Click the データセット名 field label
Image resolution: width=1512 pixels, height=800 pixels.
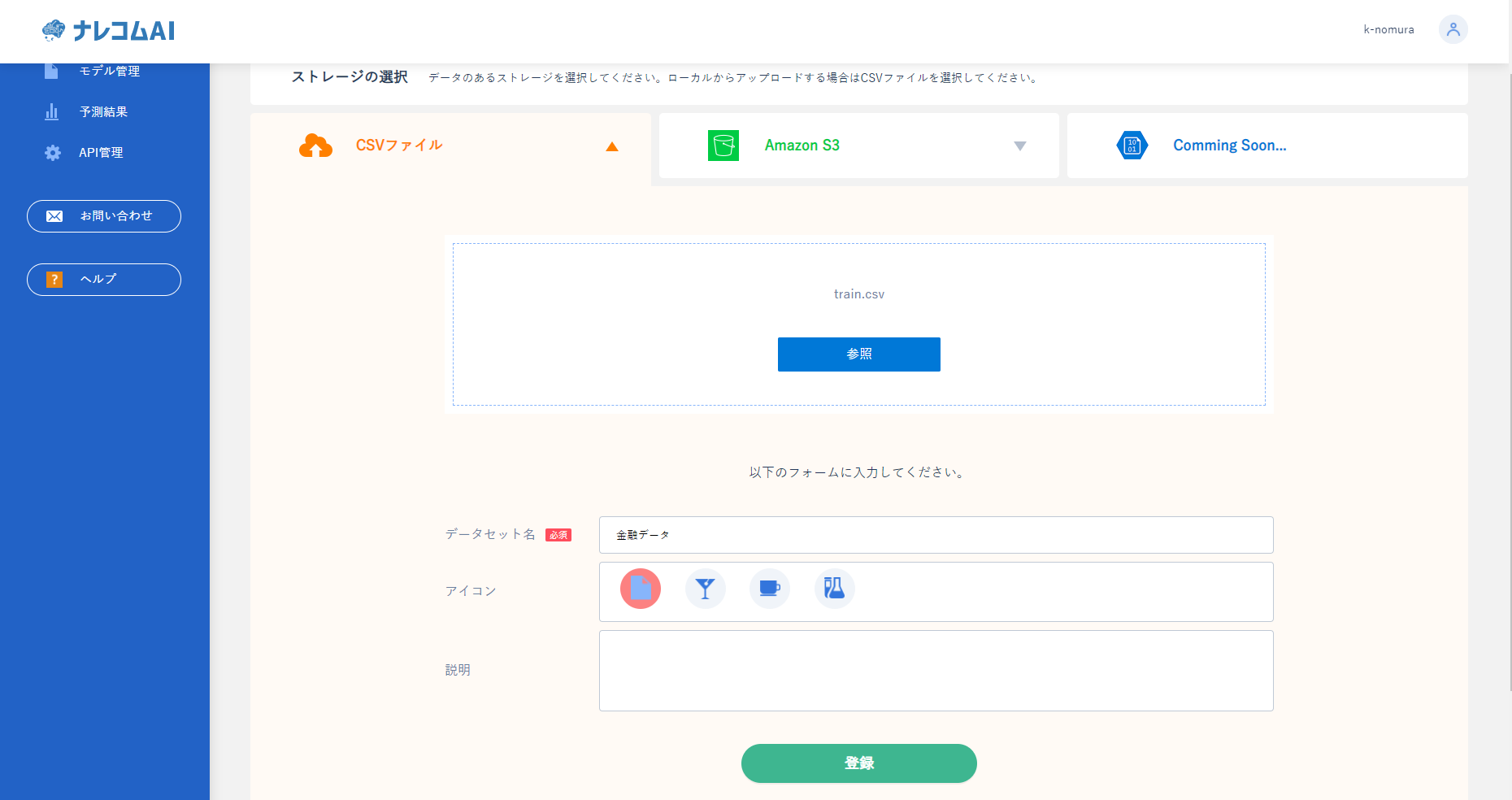(490, 534)
